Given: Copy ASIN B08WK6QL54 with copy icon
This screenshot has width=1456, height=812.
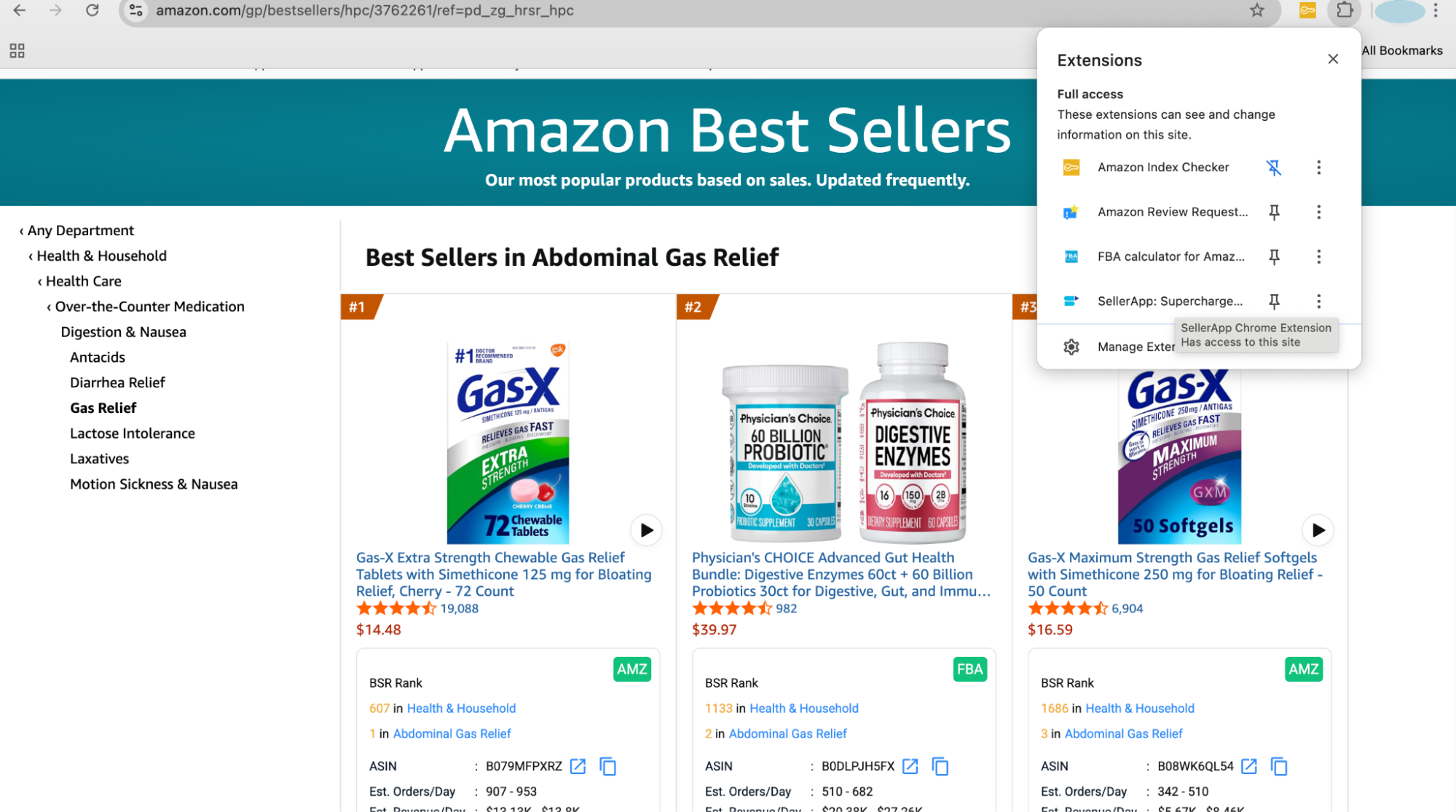Looking at the screenshot, I should coord(1279,766).
